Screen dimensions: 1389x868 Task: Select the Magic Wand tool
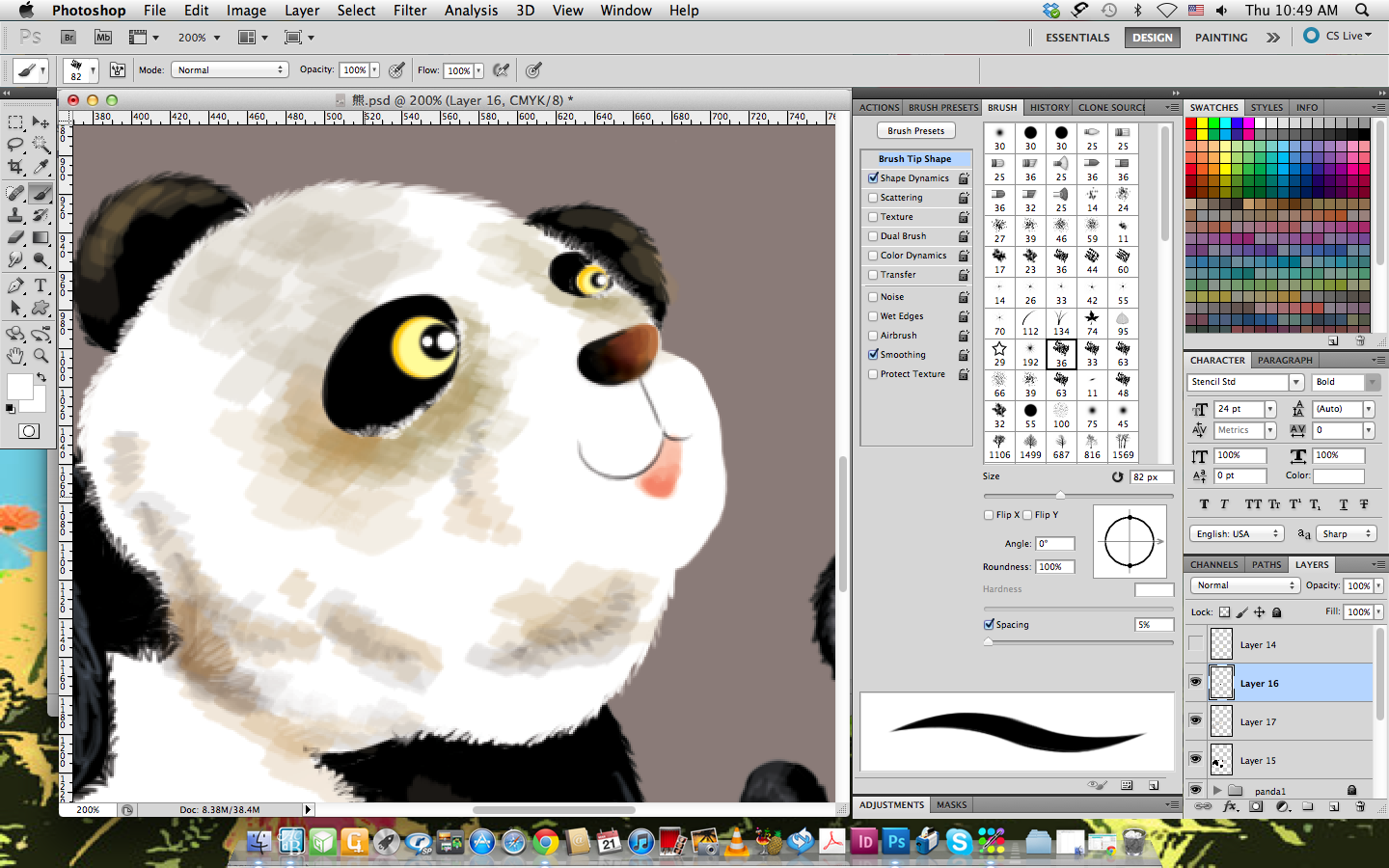(x=41, y=145)
